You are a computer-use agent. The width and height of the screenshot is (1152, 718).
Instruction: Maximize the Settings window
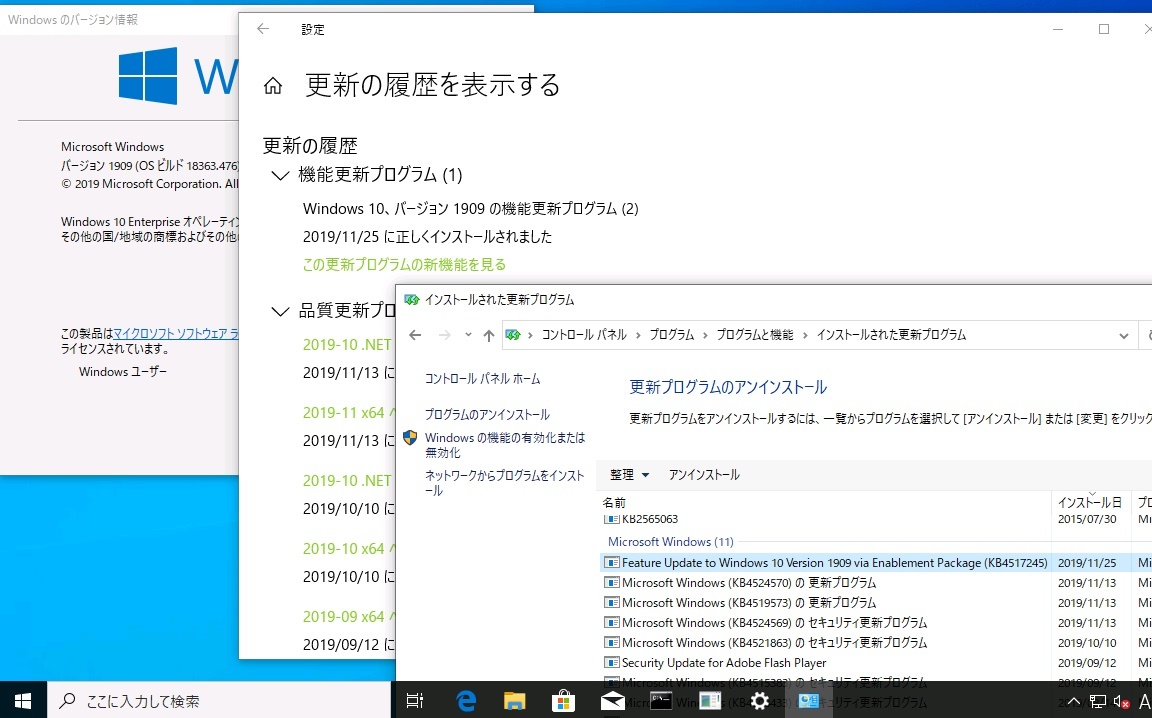pos(1104,29)
